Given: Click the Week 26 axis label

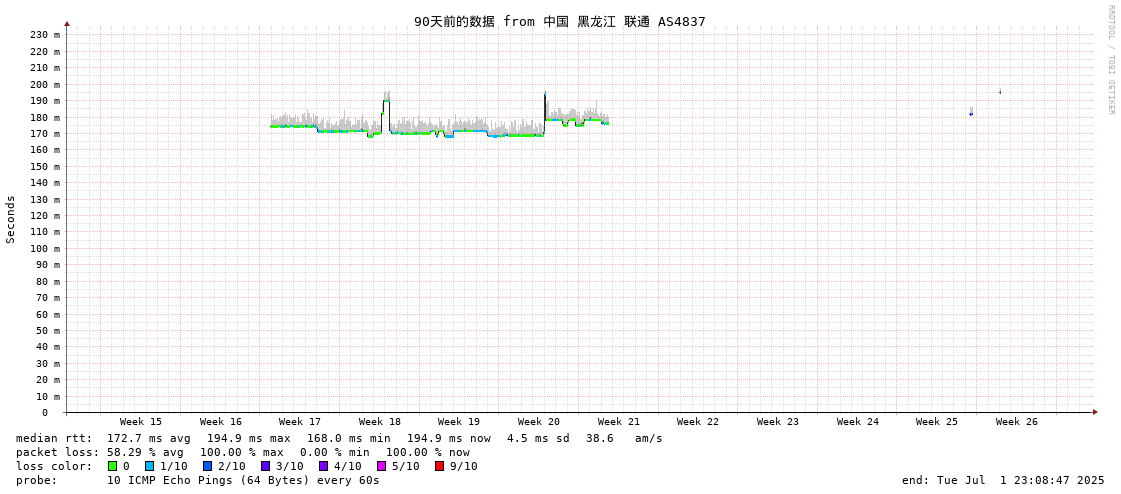Looking at the screenshot, I should [x=1017, y=422].
